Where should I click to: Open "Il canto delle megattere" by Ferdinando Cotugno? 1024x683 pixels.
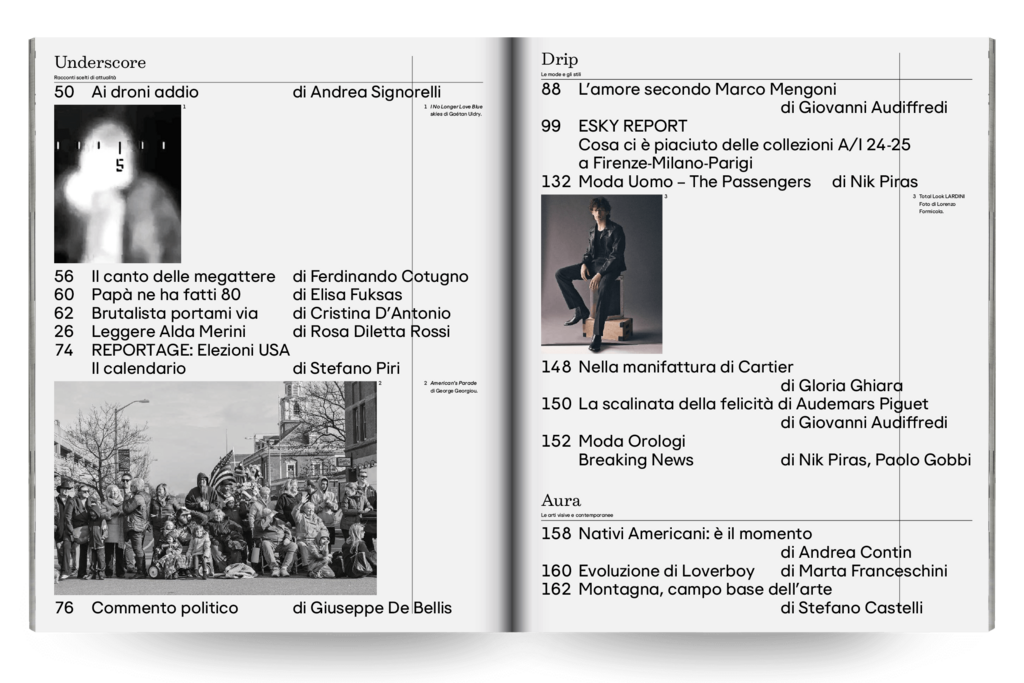pos(182,277)
